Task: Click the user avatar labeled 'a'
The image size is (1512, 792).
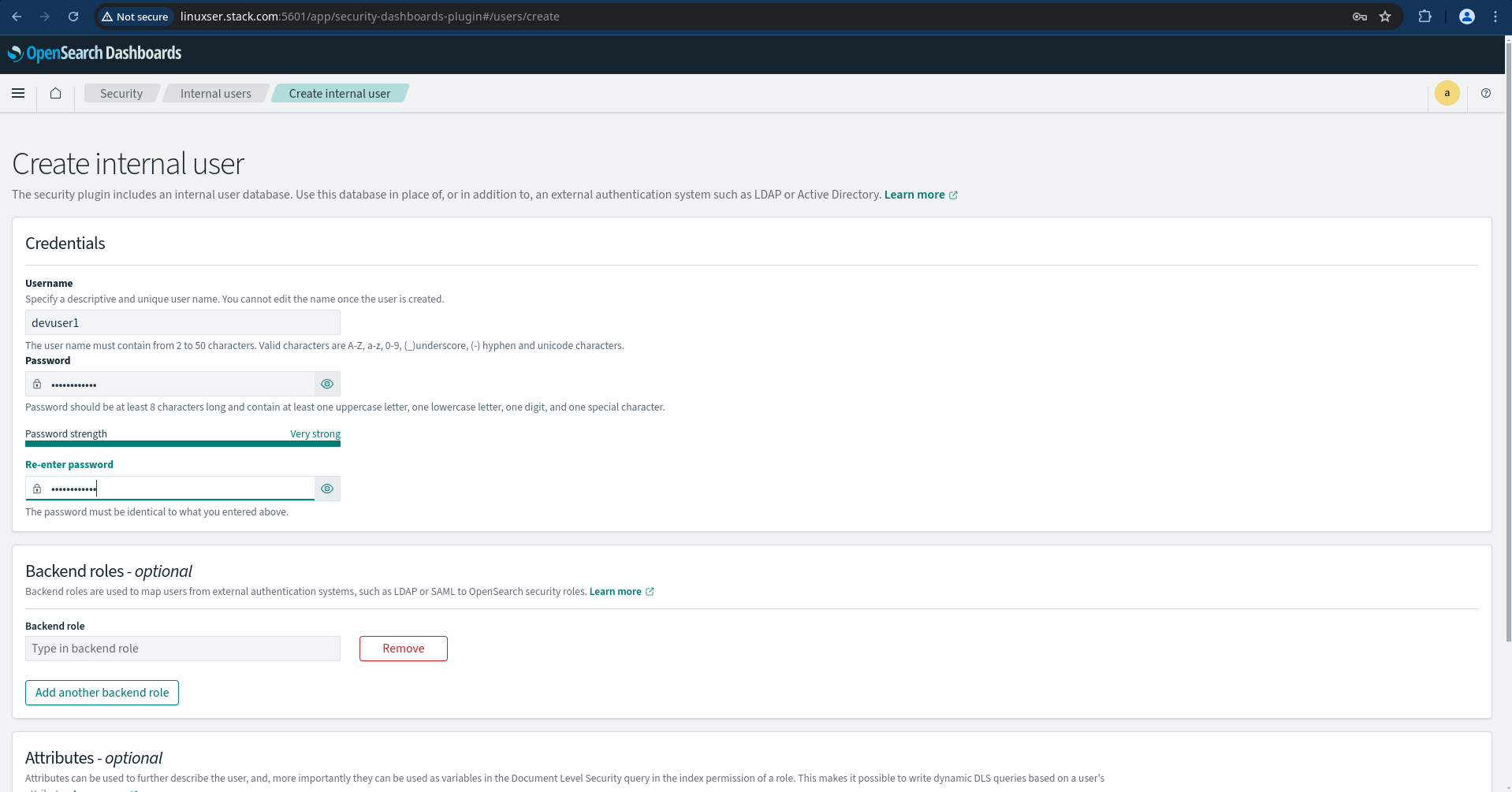Action: coord(1447,92)
